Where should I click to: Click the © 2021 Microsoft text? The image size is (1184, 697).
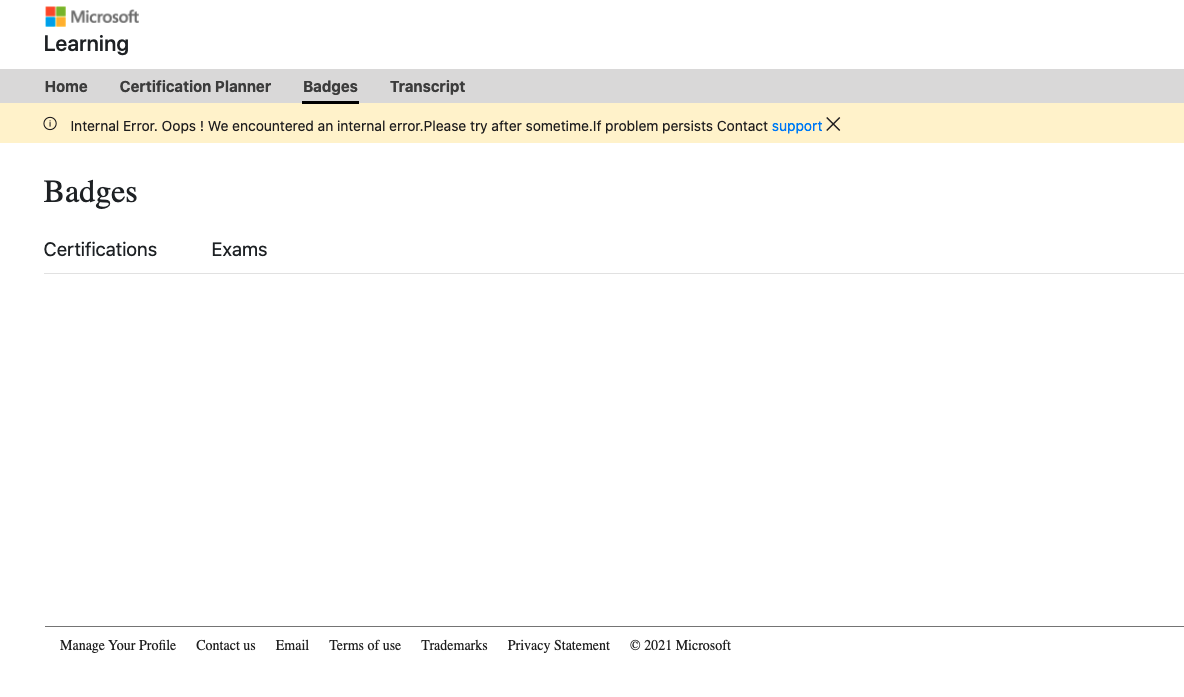click(680, 646)
